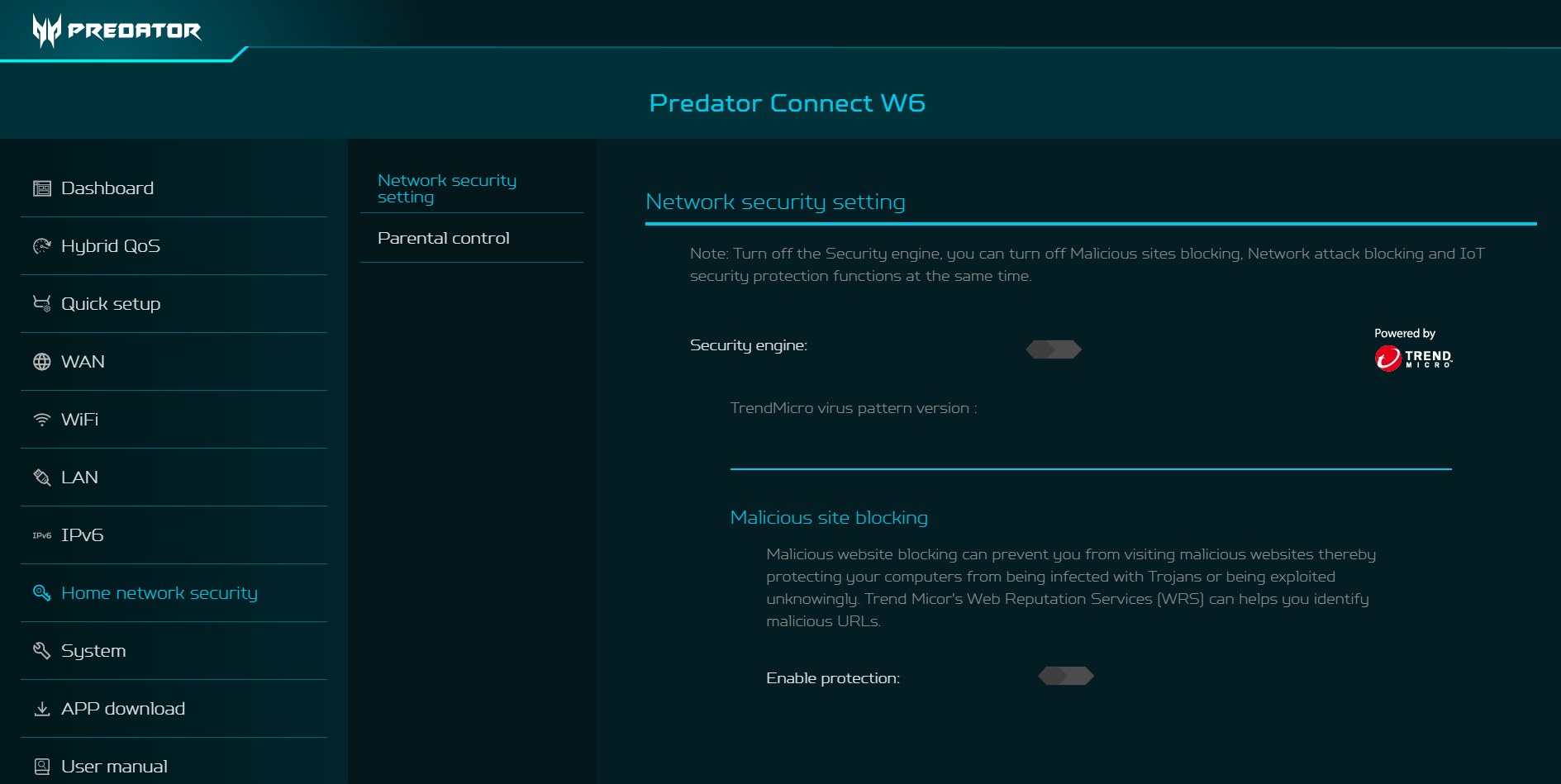Open the User manual link
The height and width of the screenshot is (784, 1561).
[114, 767]
